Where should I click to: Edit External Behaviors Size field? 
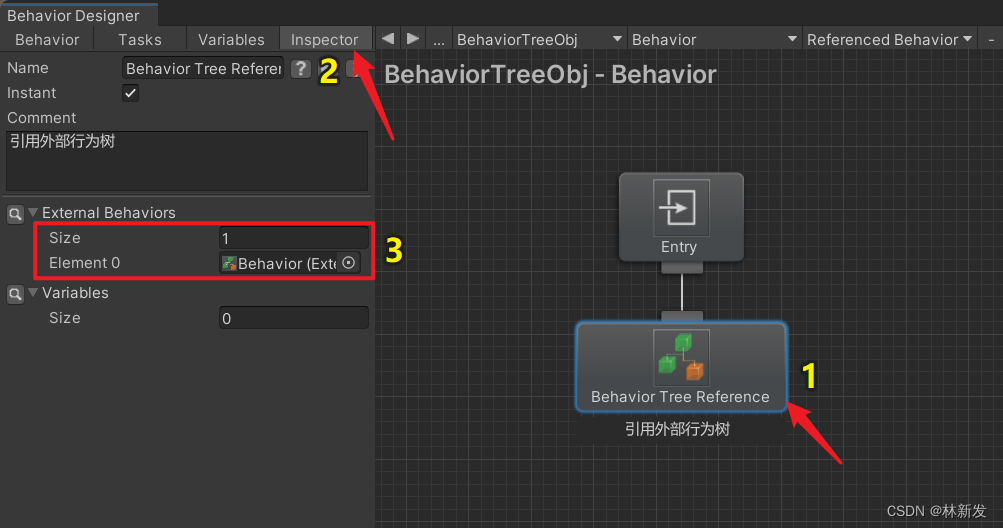click(x=294, y=238)
